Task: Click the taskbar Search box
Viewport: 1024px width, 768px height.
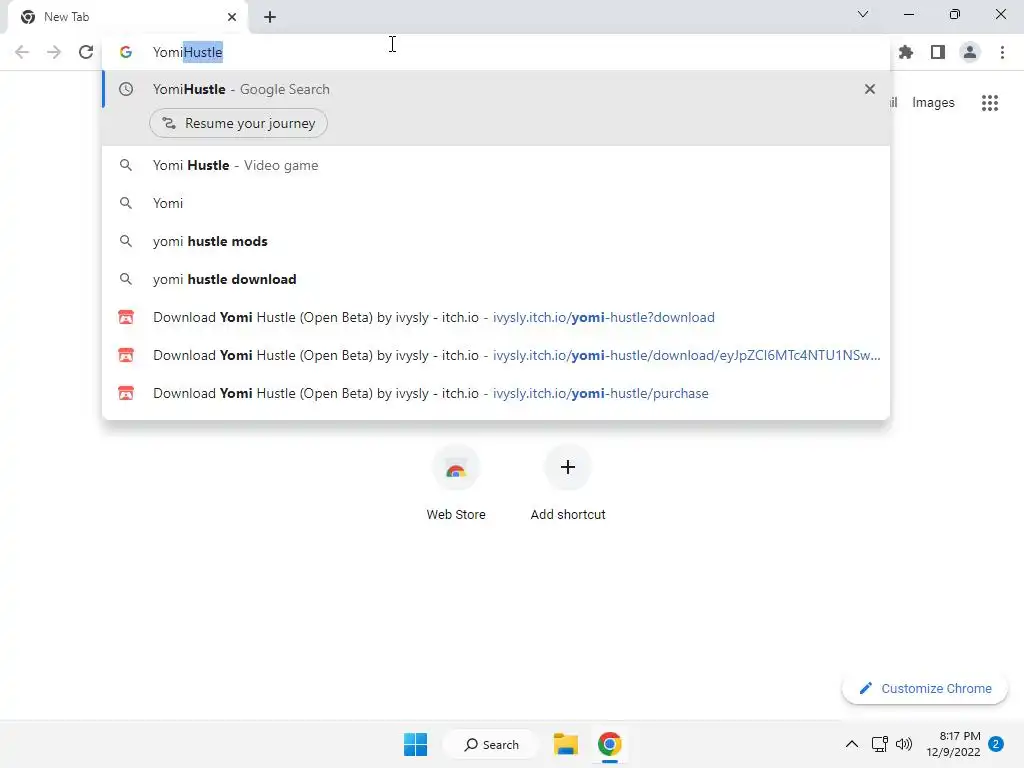Action: pos(491,744)
